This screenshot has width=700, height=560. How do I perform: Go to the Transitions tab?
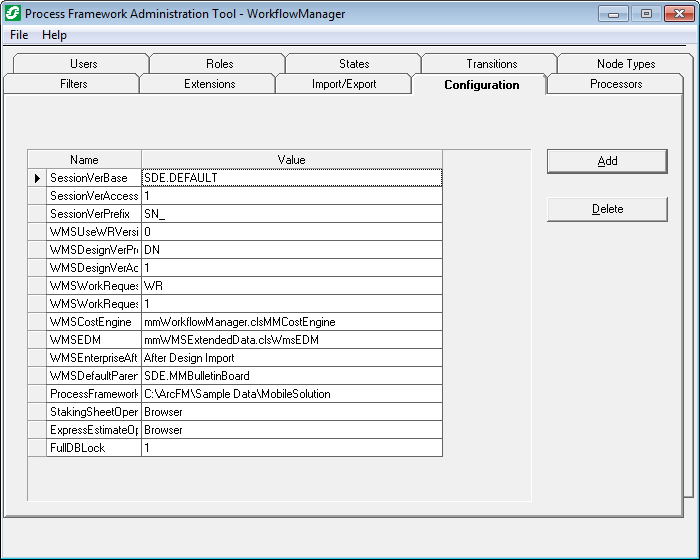point(491,64)
